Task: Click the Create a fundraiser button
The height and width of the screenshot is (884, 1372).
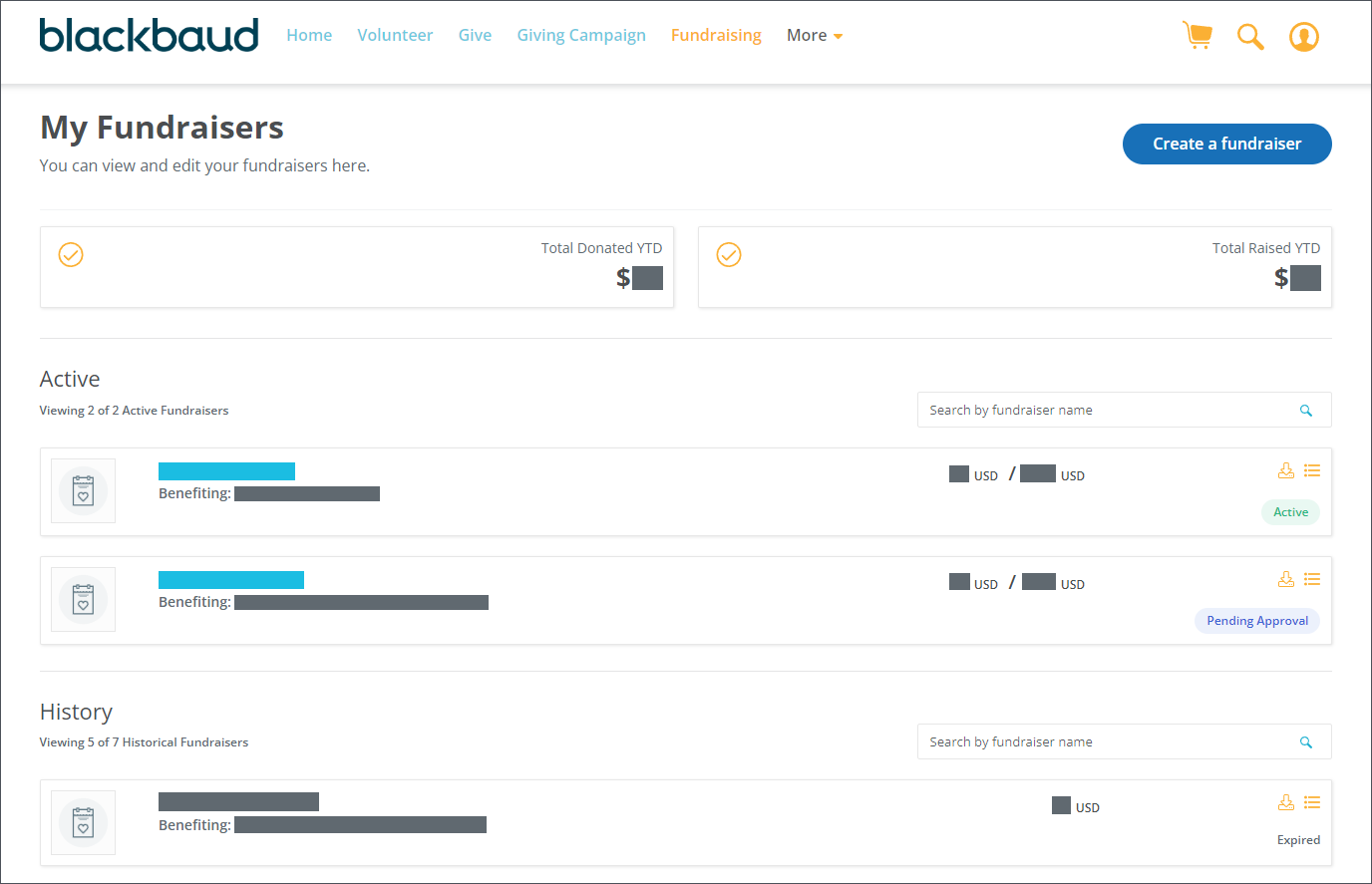Action: pyautogui.click(x=1227, y=144)
